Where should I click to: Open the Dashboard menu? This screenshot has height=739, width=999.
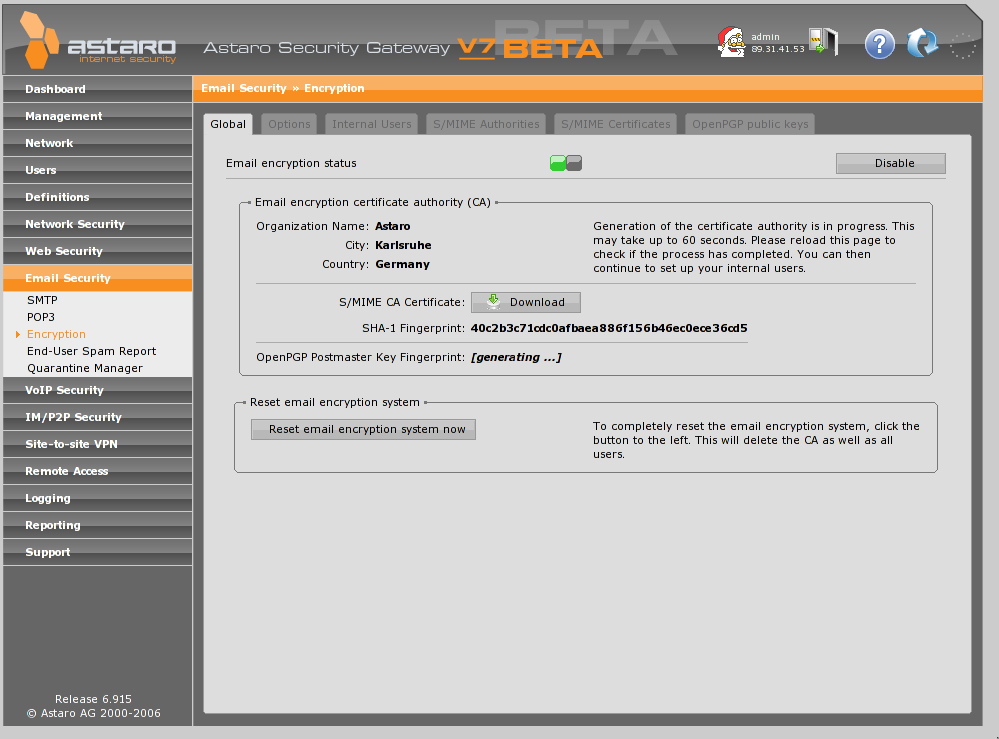tap(97, 89)
